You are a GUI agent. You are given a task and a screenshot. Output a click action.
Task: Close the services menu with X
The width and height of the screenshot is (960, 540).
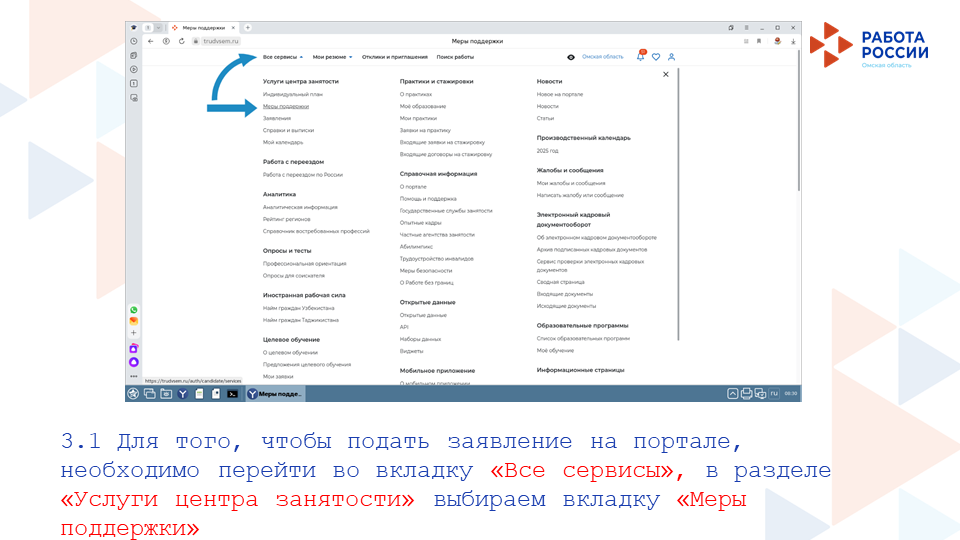(x=665, y=74)
